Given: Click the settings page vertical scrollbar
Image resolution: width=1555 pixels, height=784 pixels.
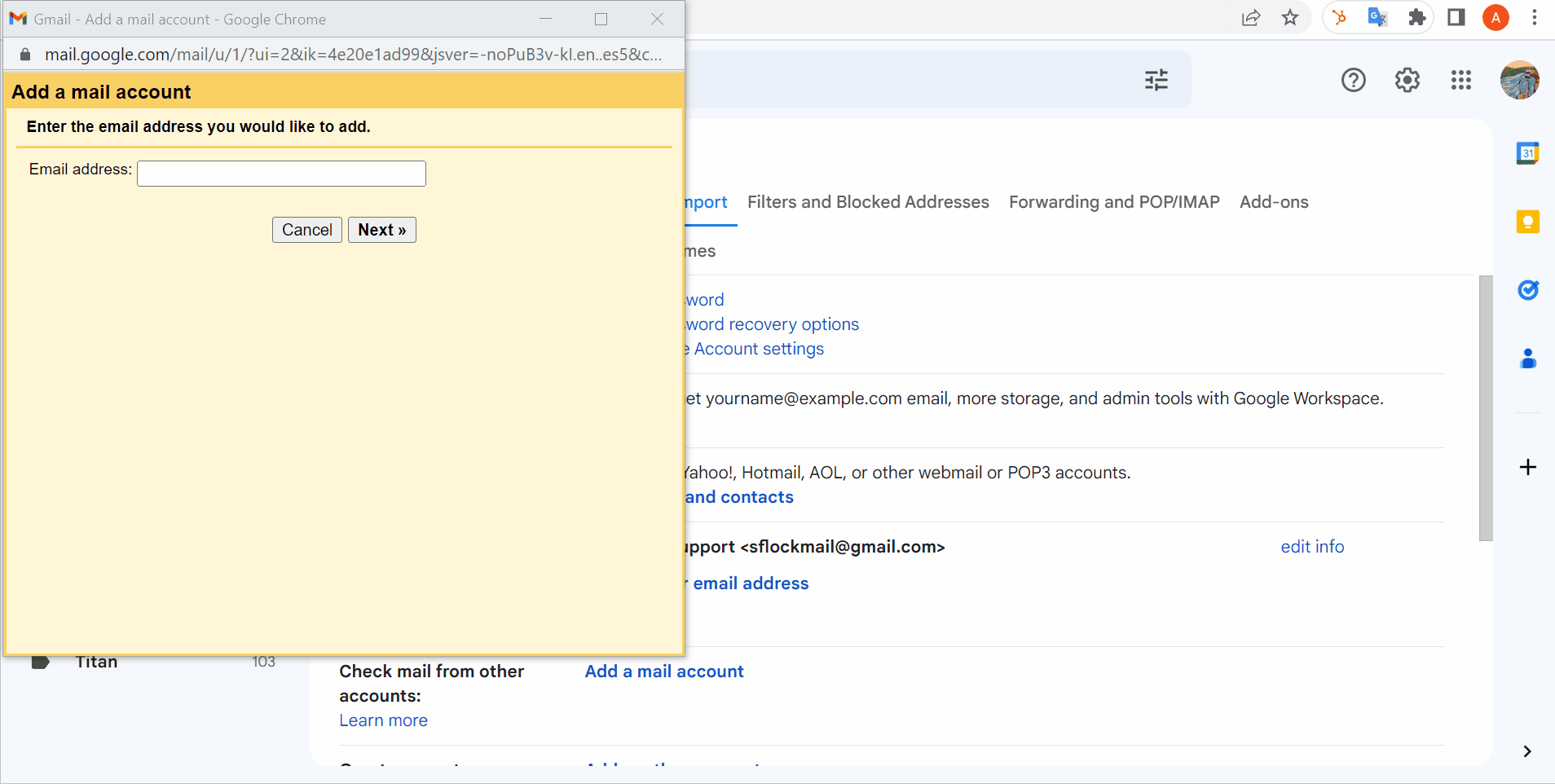Looking at the screenshot, I should tap(1486, 407).
